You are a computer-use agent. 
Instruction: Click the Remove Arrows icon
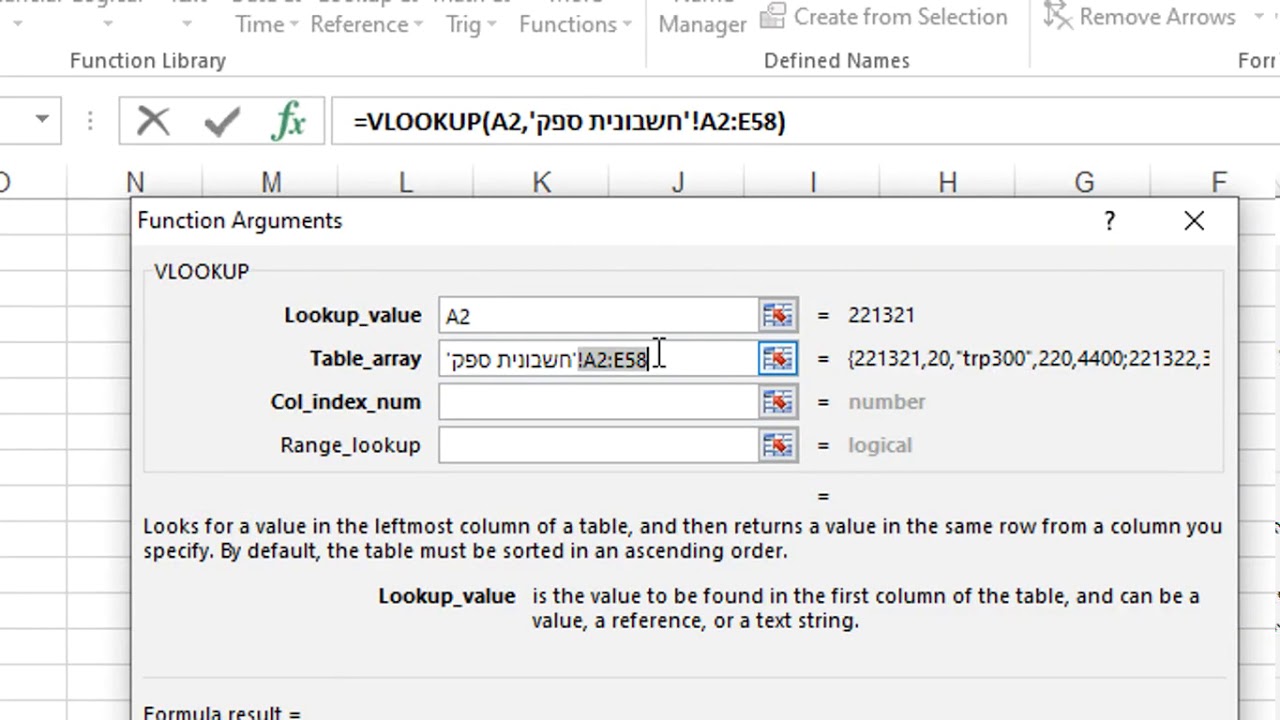click(1058, 15)
